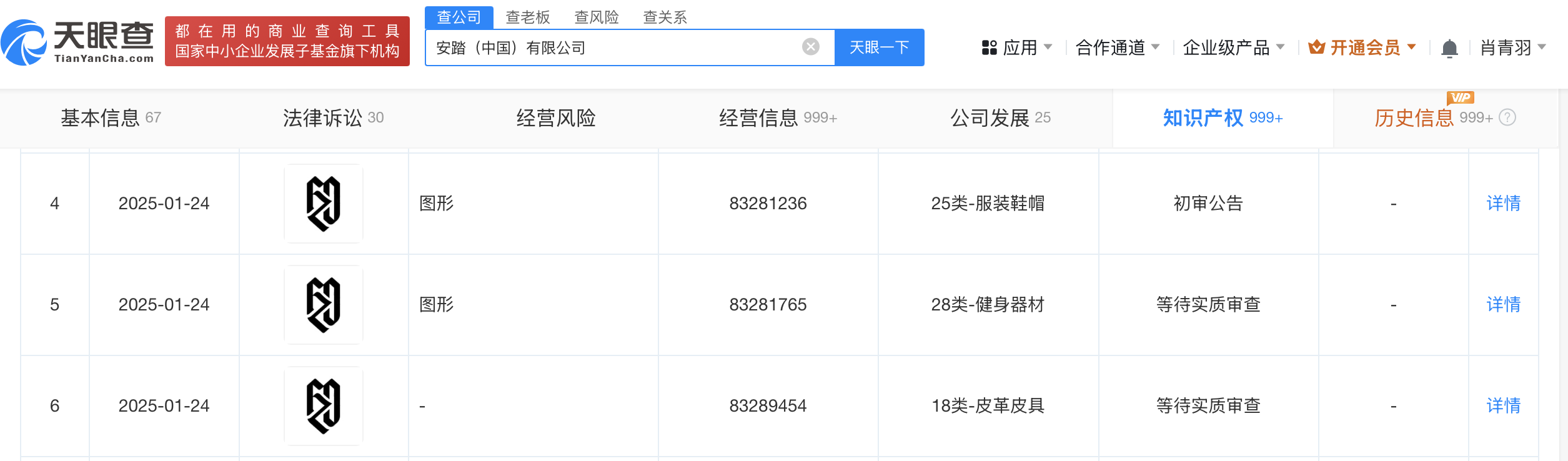Switch to the 法律诉讼 tab
Image resolution: width=1568 pixels, height=461 pixels.
333,118
